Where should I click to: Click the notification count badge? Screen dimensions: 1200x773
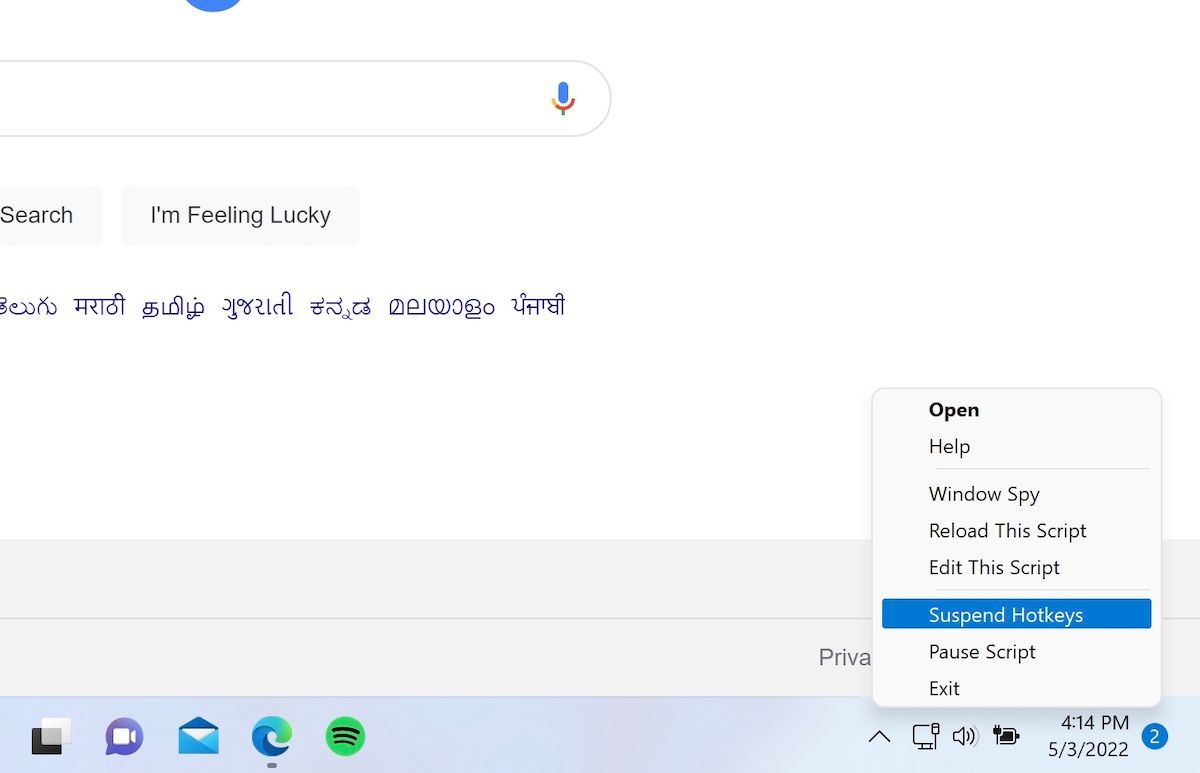[1156, 735]
